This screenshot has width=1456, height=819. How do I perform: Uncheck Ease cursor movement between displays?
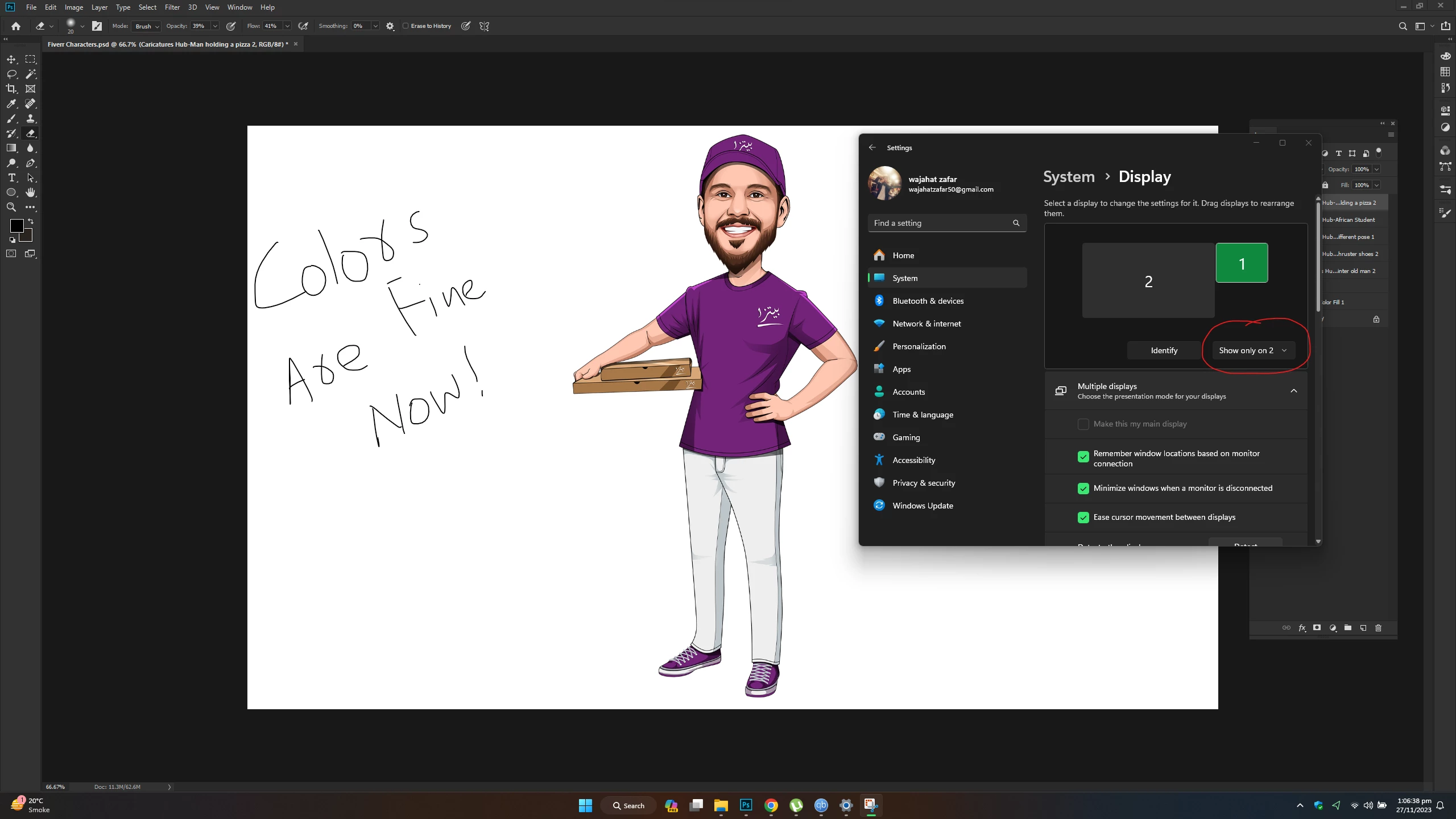click(1083, 518)
